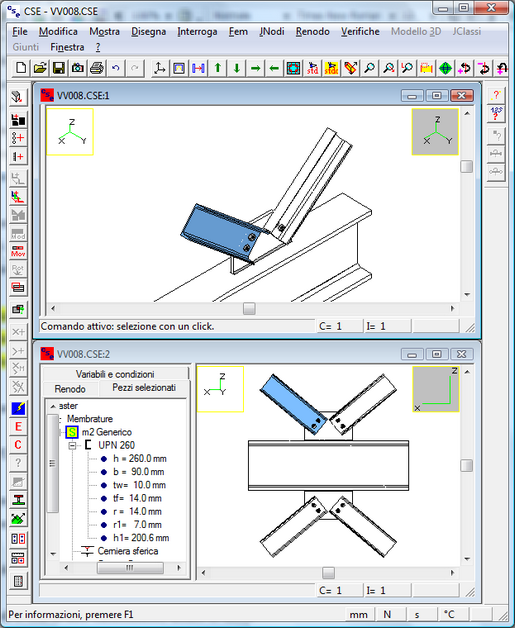Open the Verifiche menu
515x628 pixels.
[360, 32]
